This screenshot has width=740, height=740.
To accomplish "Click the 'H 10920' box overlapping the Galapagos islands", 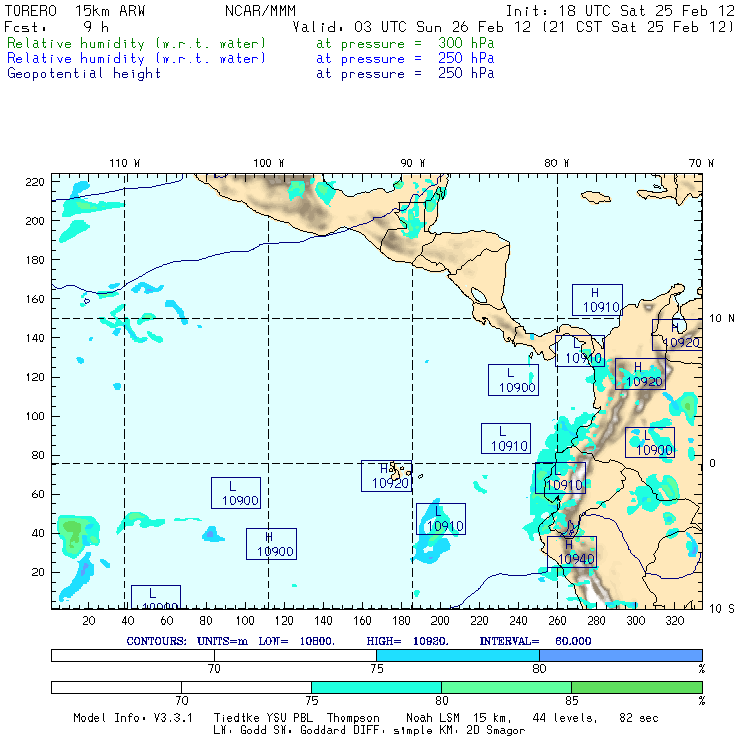I will click(387, 476).
